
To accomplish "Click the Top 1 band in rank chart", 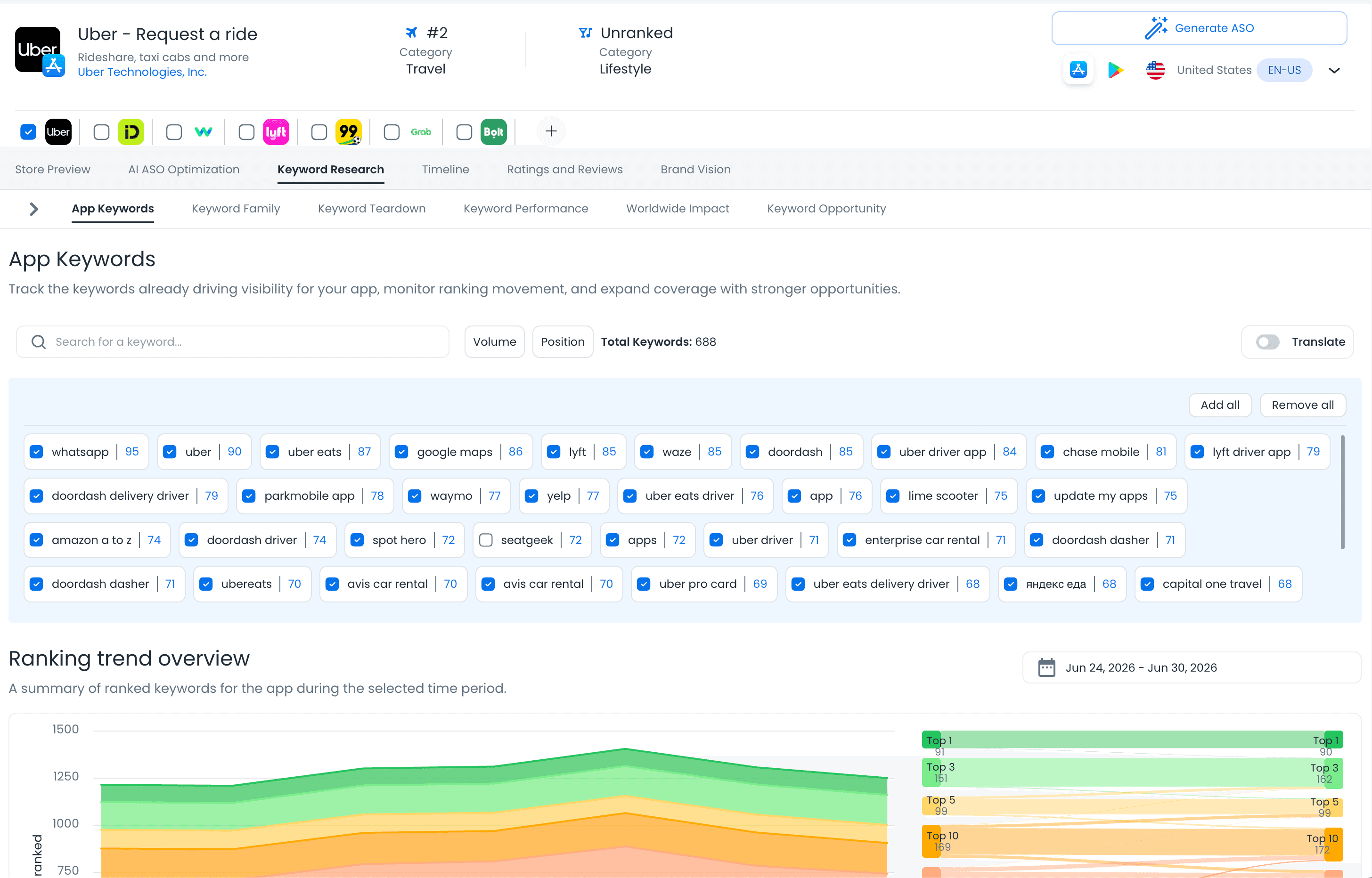I will (x=1132, y=740).
